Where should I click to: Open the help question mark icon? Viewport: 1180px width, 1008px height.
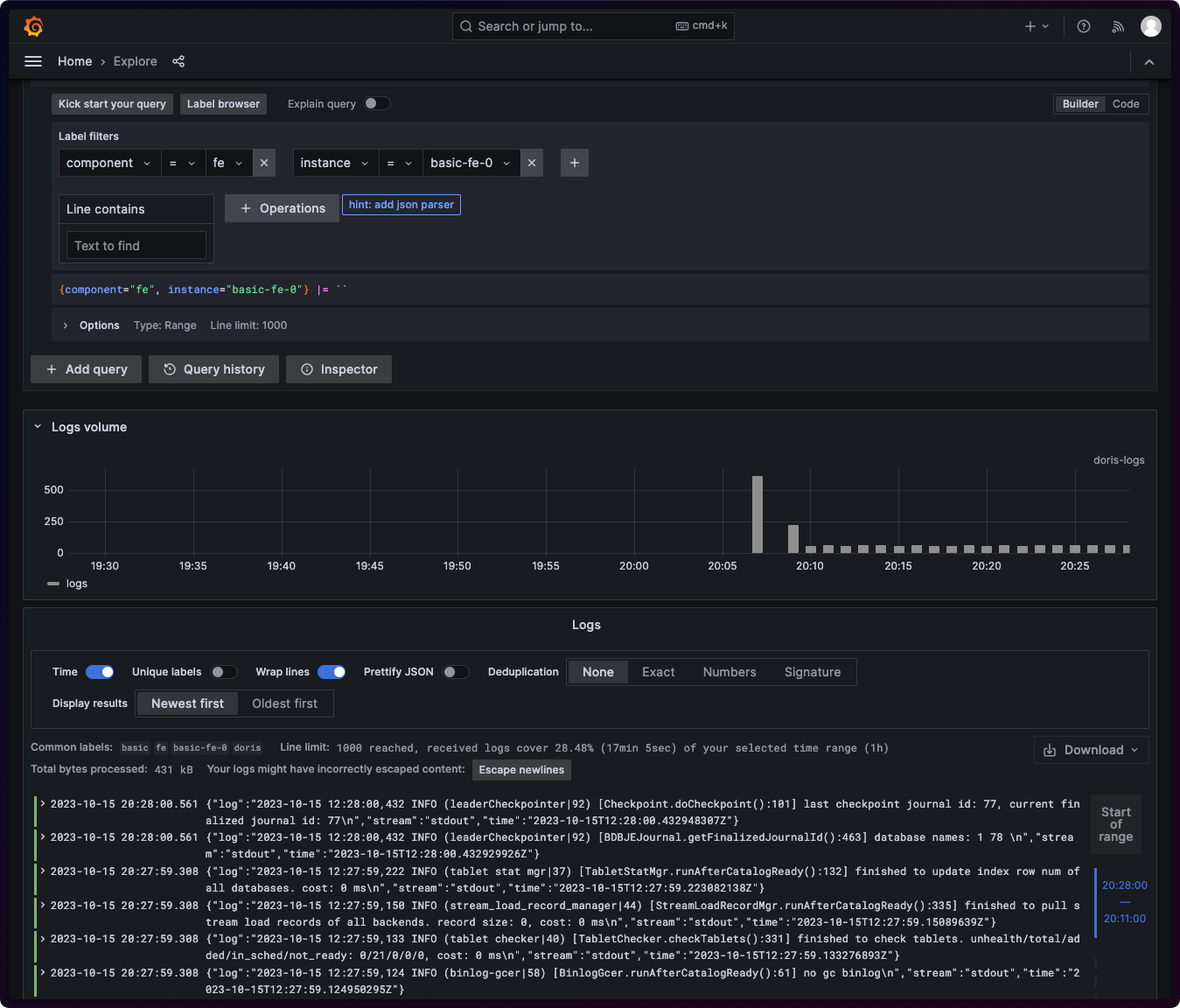click(1084, 26)
